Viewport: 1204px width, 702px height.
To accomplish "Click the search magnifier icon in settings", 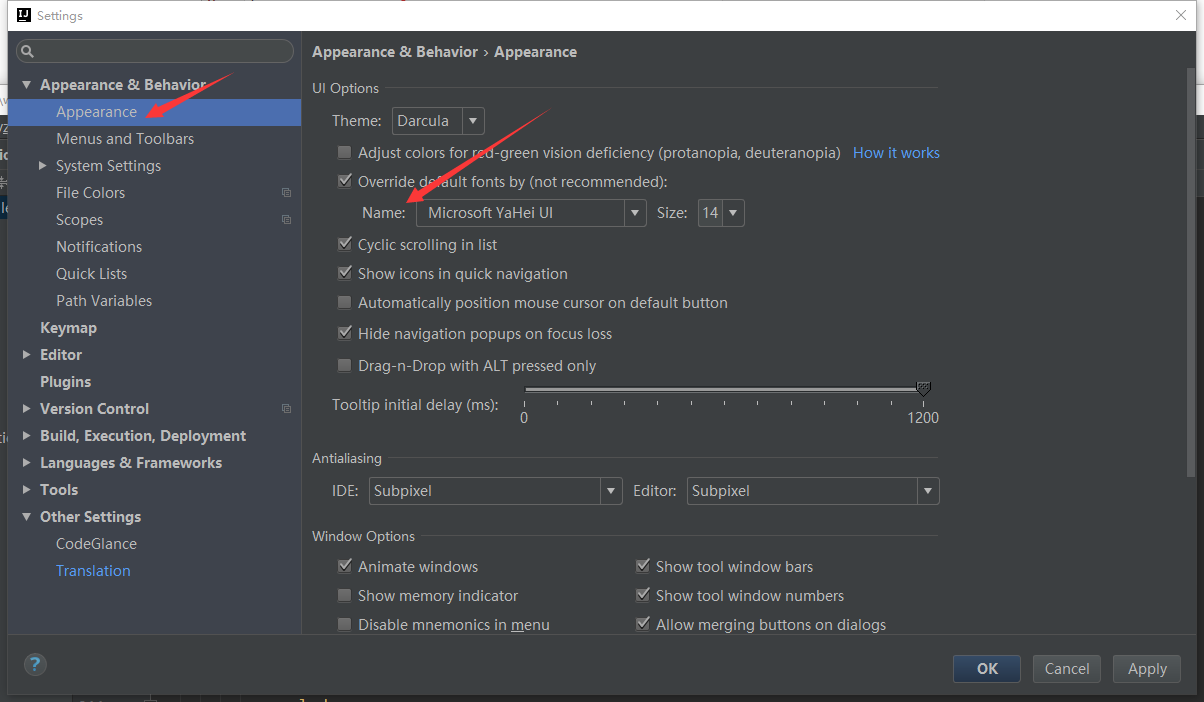I will point(27,51).
